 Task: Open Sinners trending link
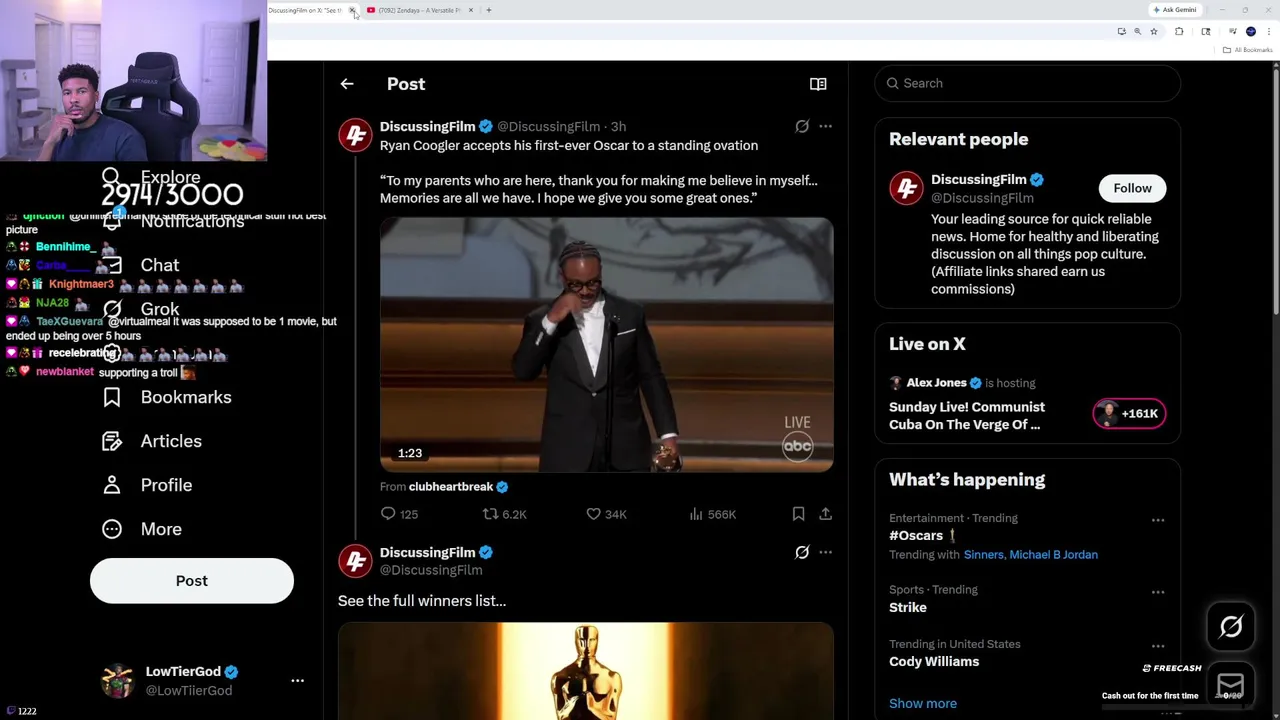(x=984, y=555)
